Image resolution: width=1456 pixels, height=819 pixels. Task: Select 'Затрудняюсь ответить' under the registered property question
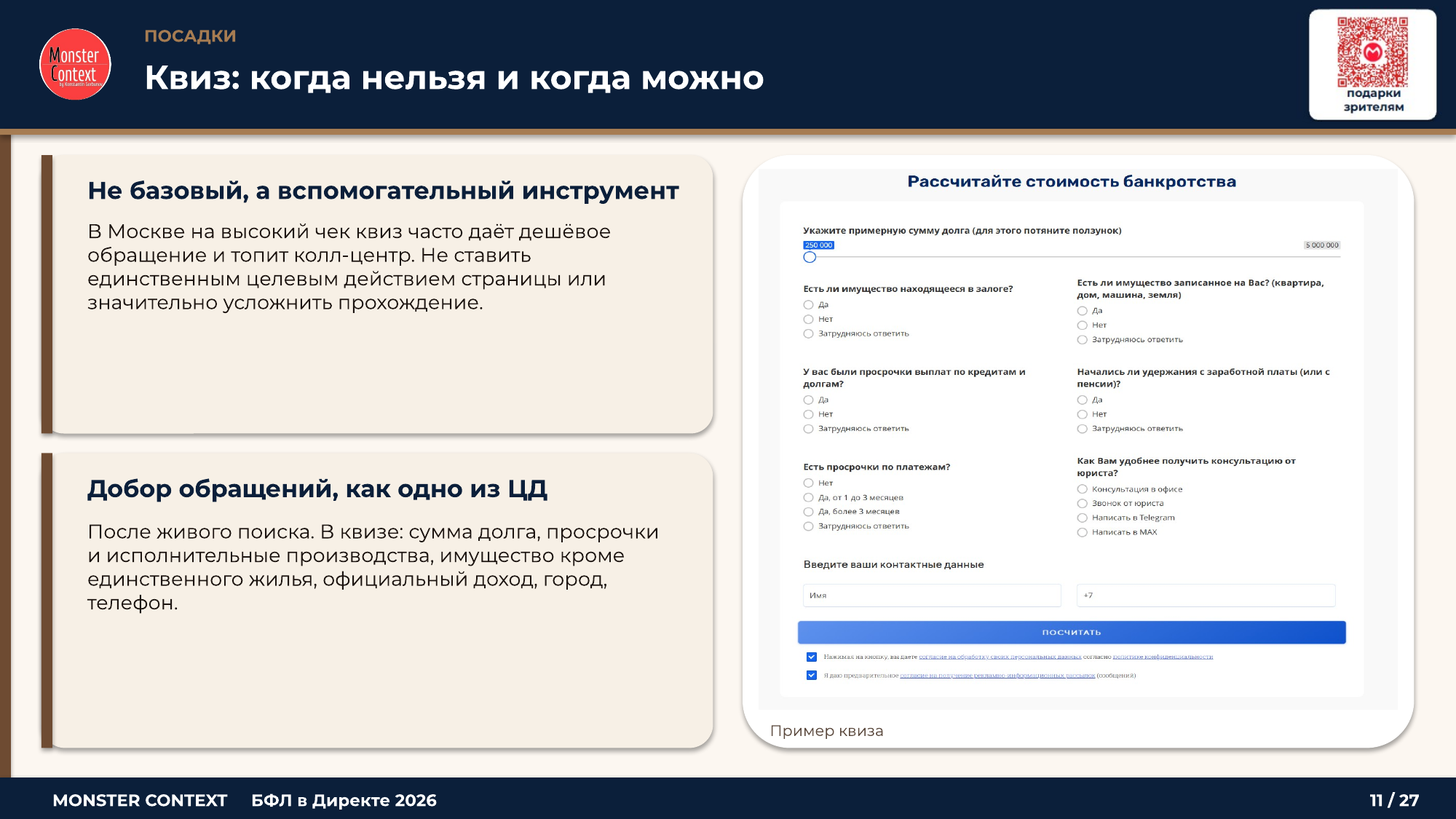1082,340
